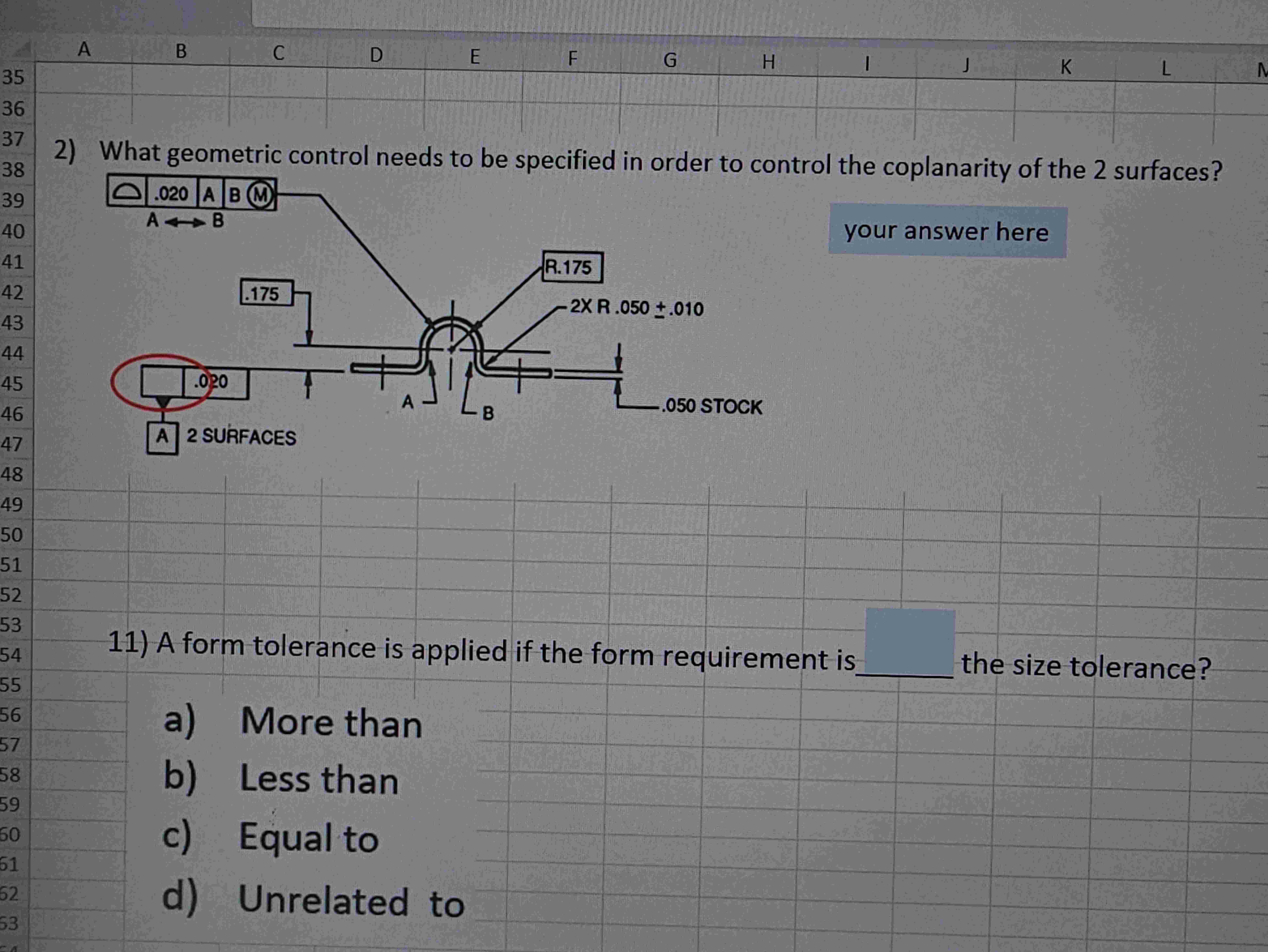
Task: Select column K header
Action: pos(1066,67)
